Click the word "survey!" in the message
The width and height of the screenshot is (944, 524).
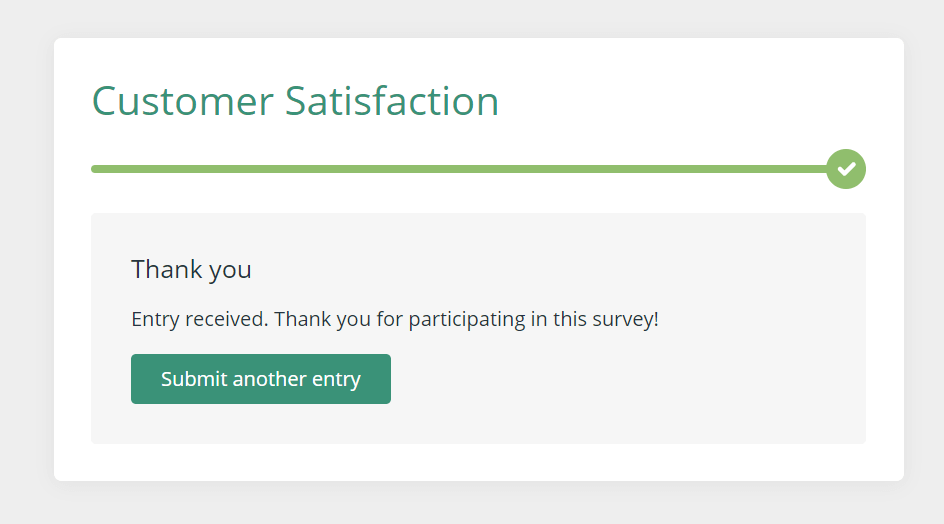(x=625, y=319)
